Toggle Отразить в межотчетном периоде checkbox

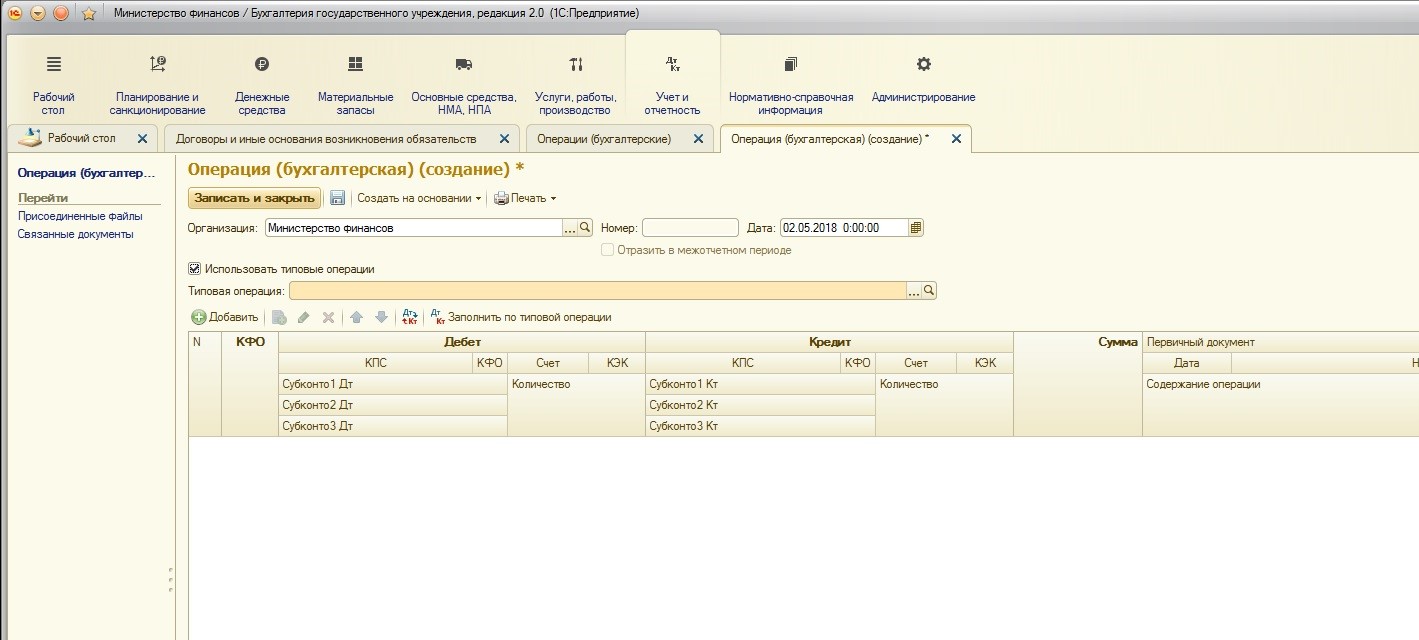(x=607, y=250)
